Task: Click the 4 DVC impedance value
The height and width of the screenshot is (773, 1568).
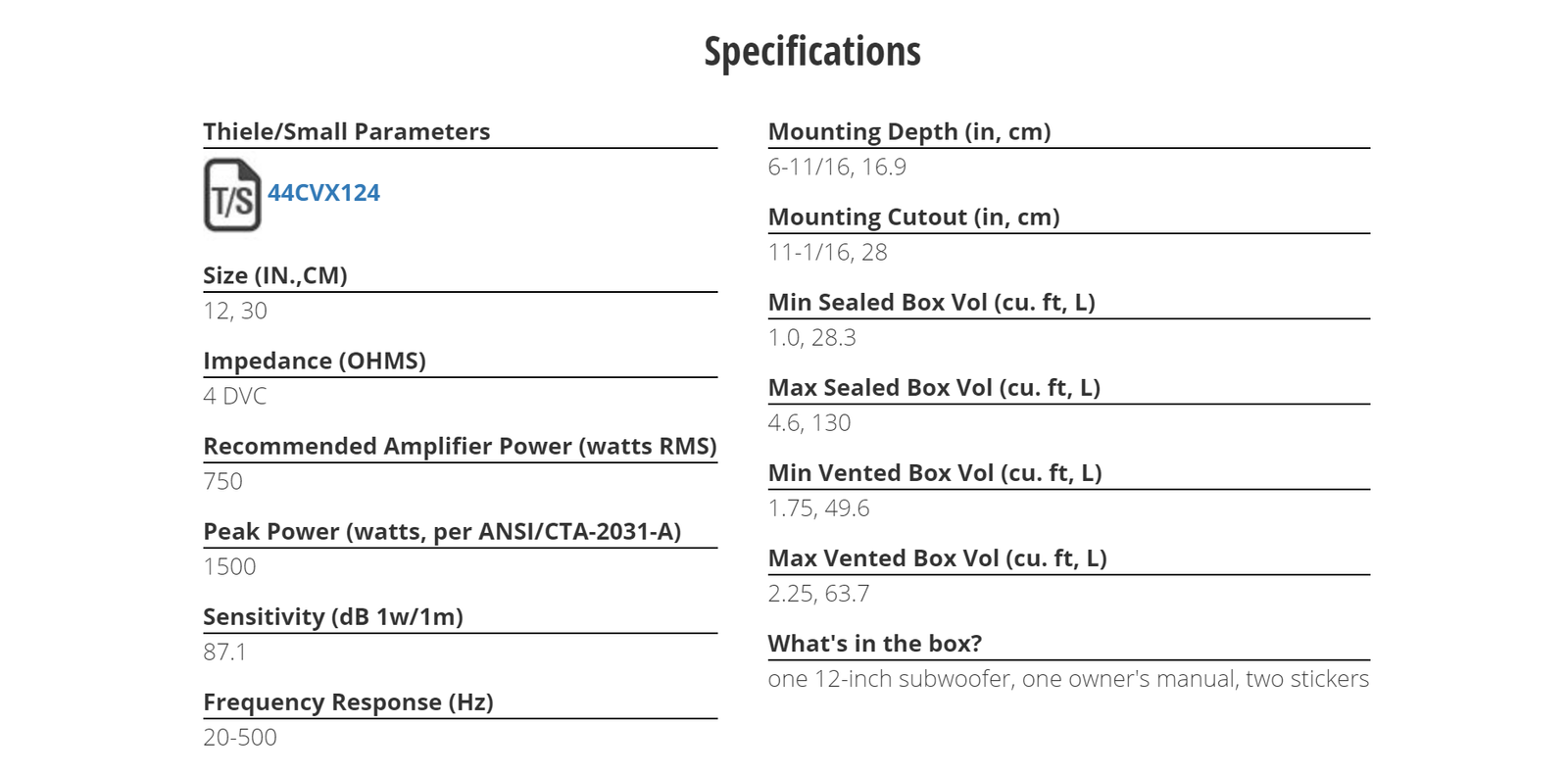Action: [235, 396]
